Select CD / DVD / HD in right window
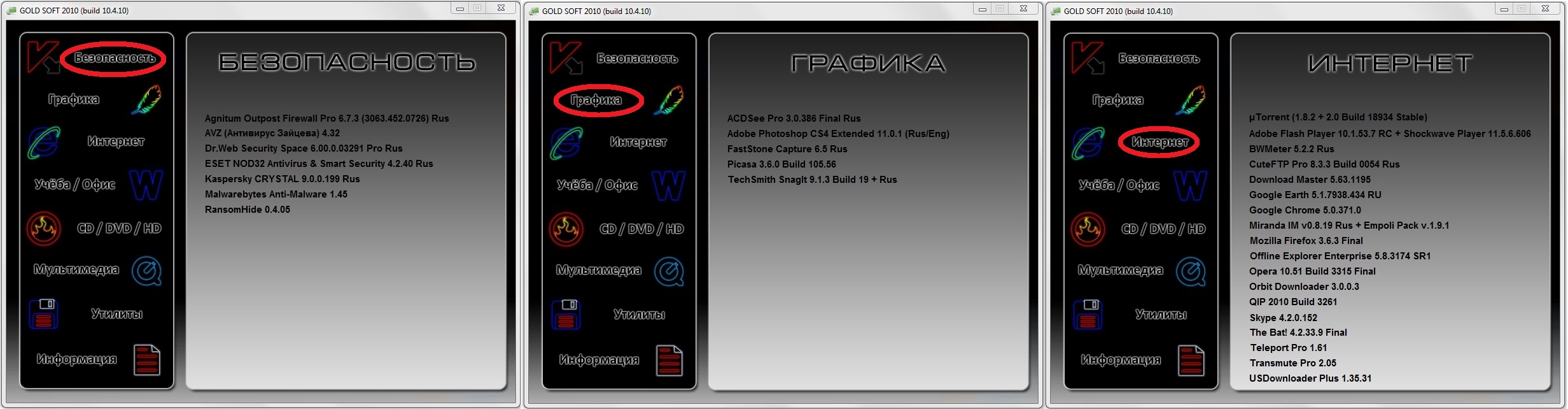 tap(1163, 229)
